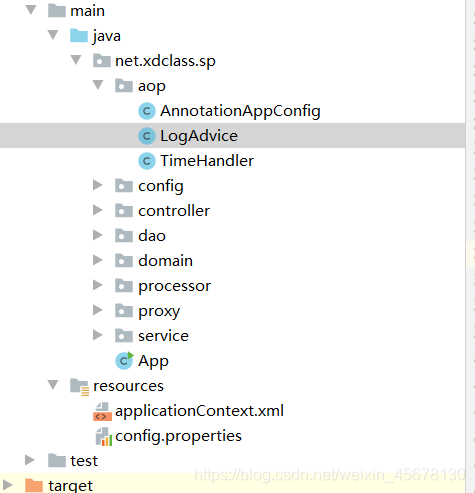This screenshot has width=475, height=493.
Task: Select the proxy package name
Action: click(x=159, y=312)
